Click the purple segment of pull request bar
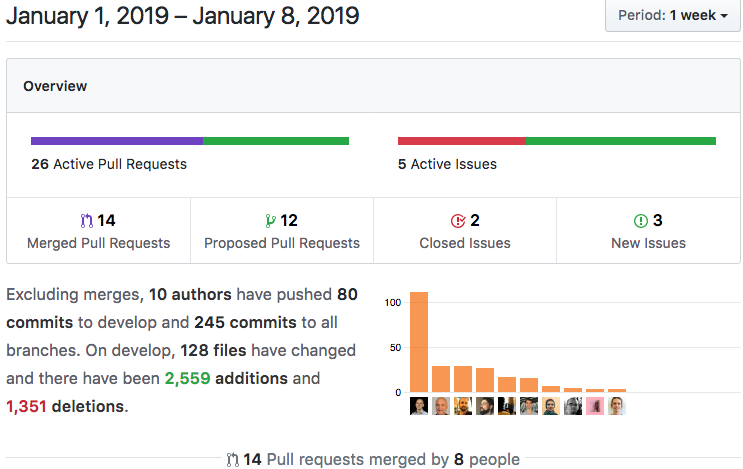Viewport: 743px width, 469px height. [x=117, y=141]
